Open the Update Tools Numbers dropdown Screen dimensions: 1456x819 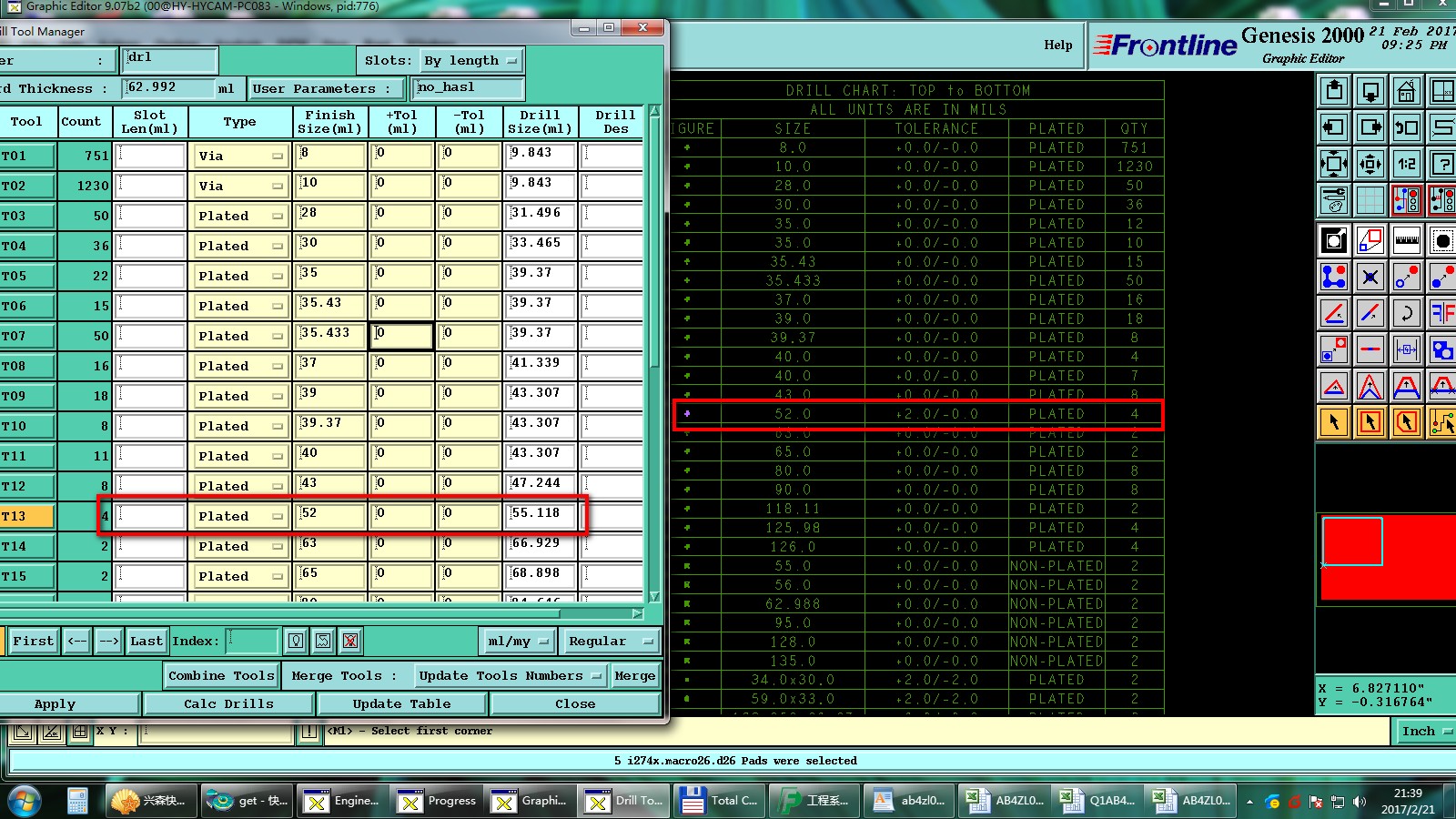click(510, 675)
